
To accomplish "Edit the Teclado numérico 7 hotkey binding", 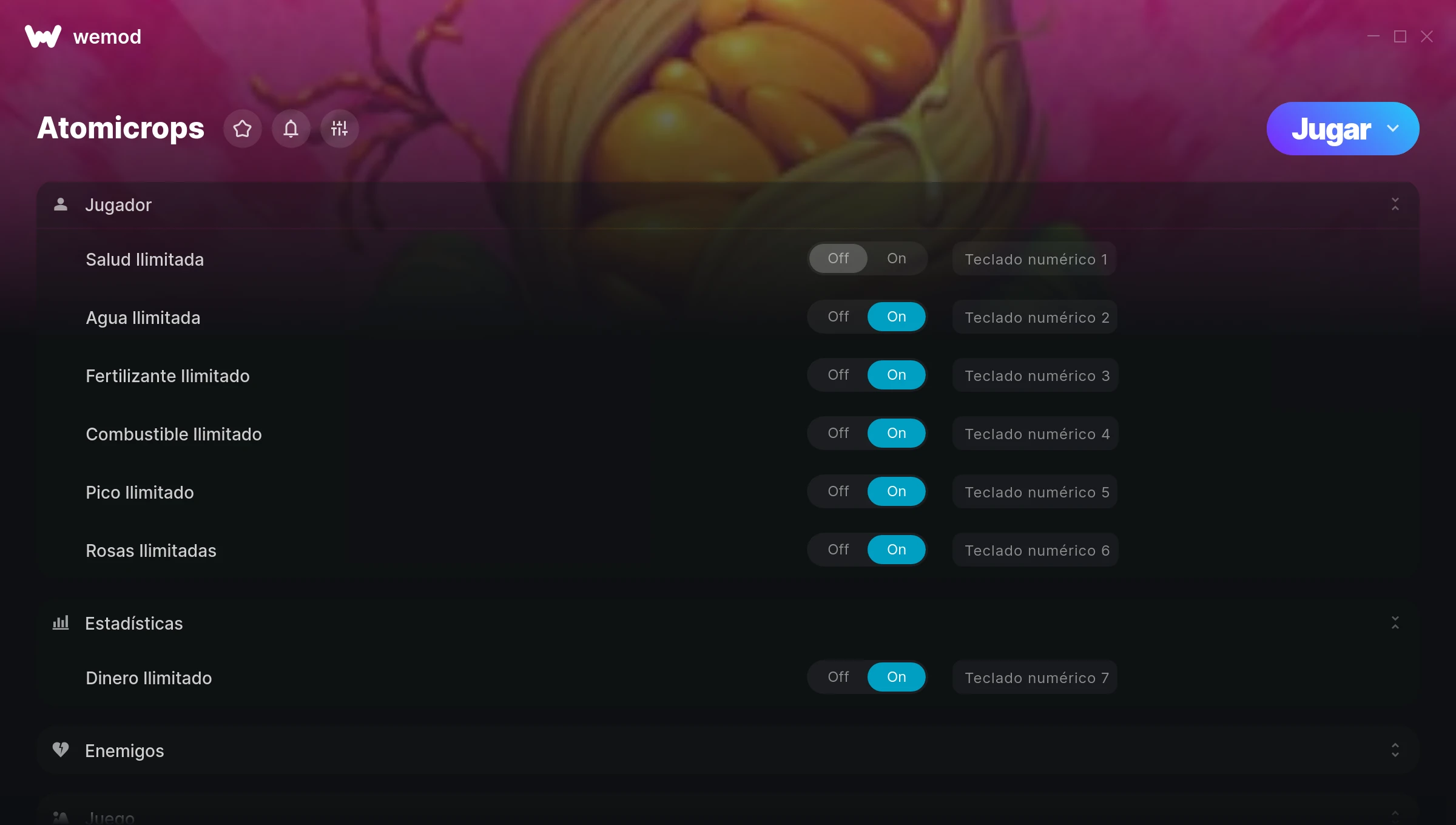I will coord(1035,678).
